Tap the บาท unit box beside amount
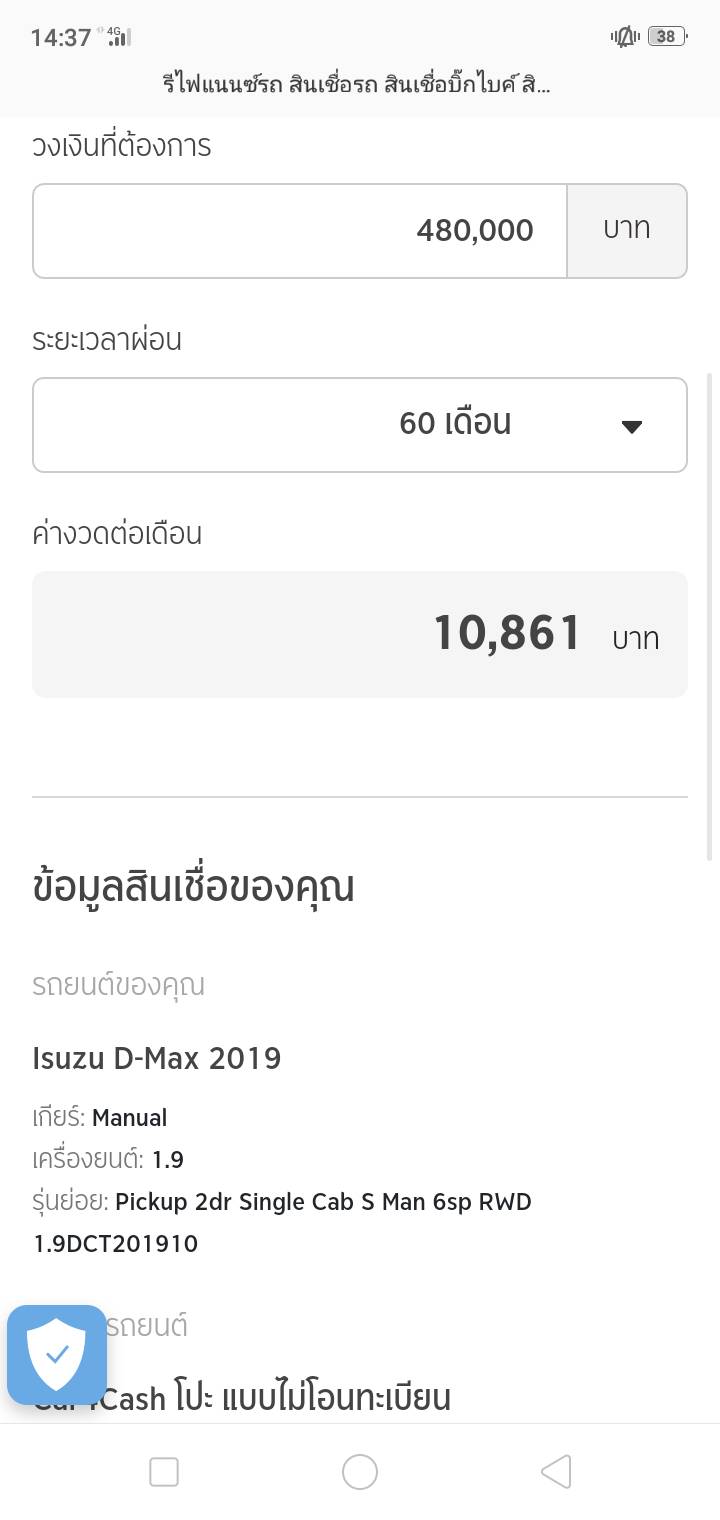This screenshot has width=720, height=1520. (627, 230)
